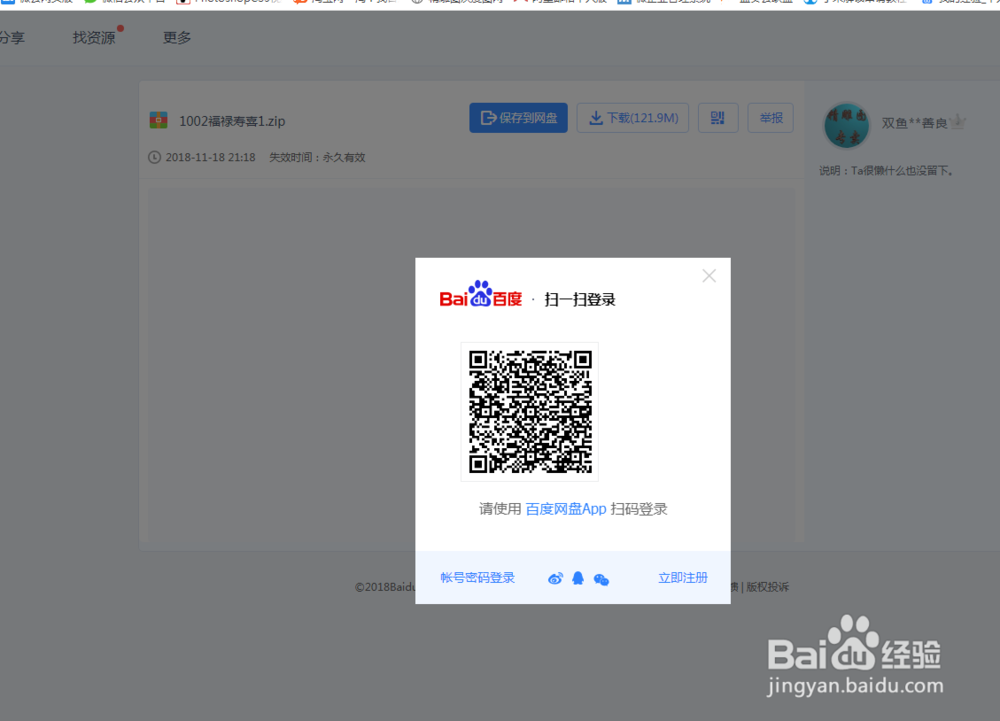
Task: Open the 更多 navigation menu
Action: tap(177, 38)
